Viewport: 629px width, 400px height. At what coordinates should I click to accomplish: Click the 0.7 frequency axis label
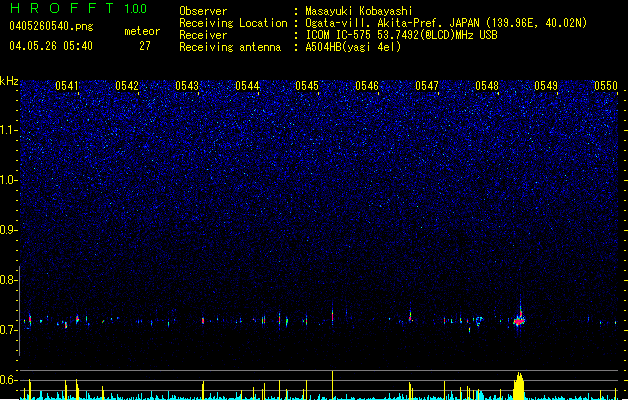(x=9, y=330)
